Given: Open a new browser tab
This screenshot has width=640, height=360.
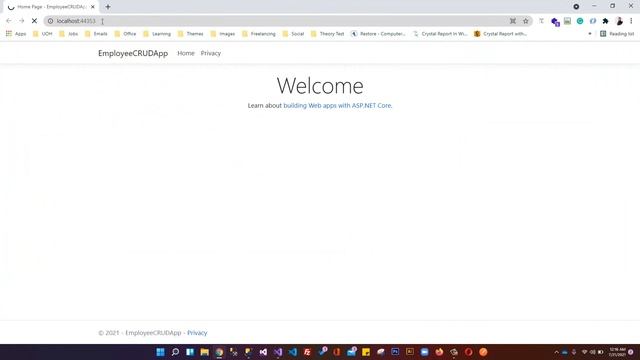Looking at the screenshot, I should click(108, 7).
